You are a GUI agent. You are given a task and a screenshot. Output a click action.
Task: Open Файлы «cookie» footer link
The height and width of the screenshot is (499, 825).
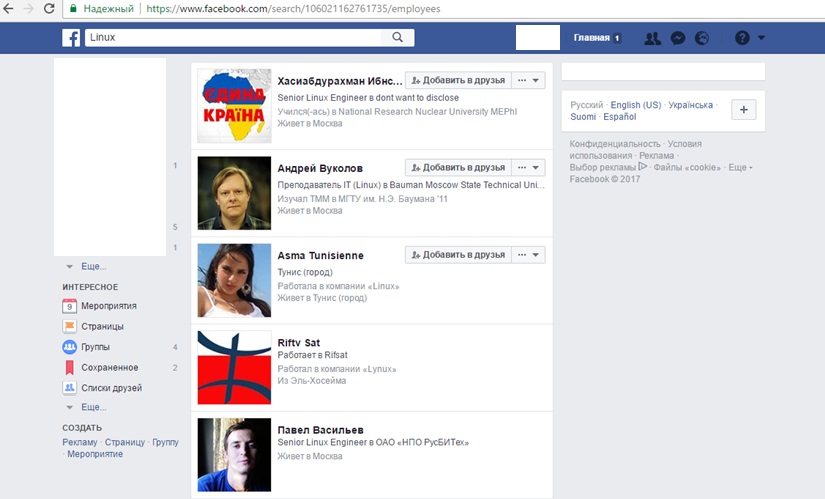(687, 167)
